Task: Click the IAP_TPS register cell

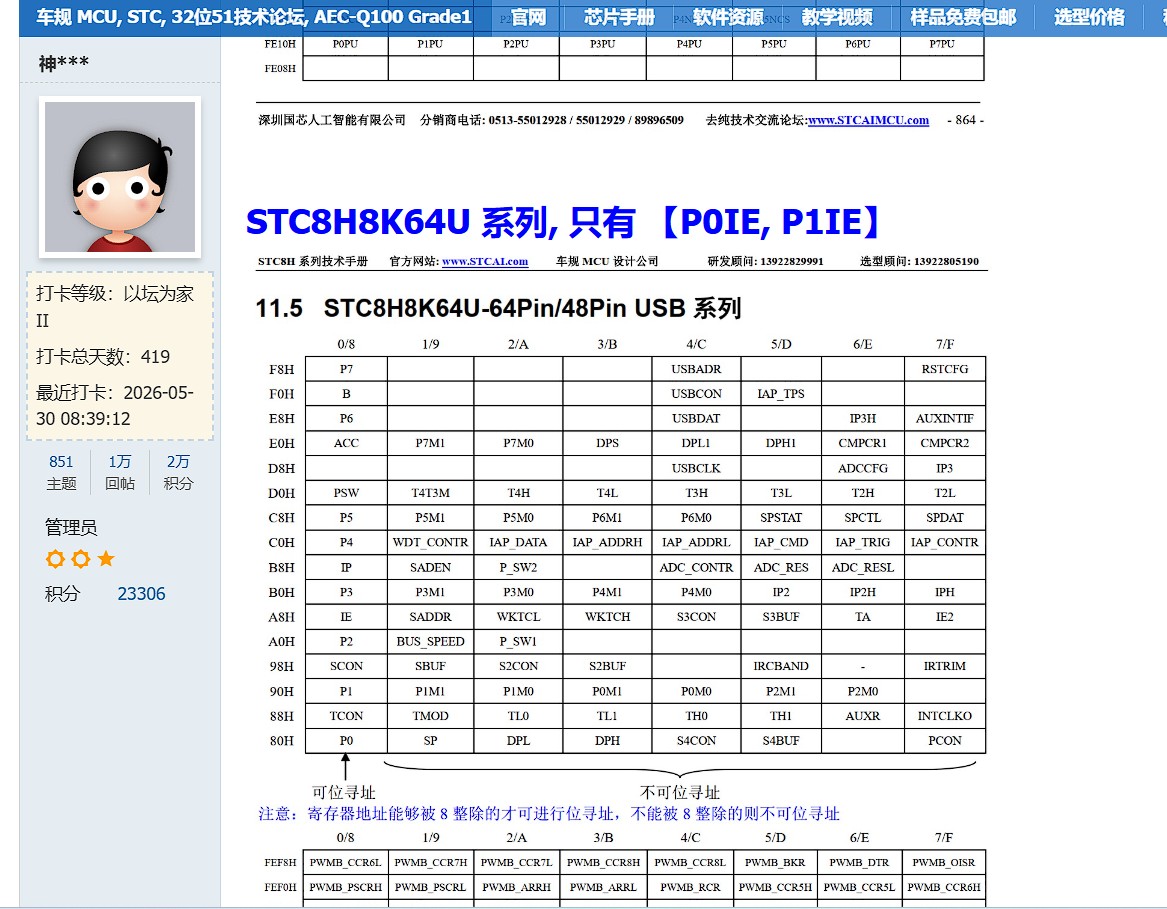Action: pos(781,394)
